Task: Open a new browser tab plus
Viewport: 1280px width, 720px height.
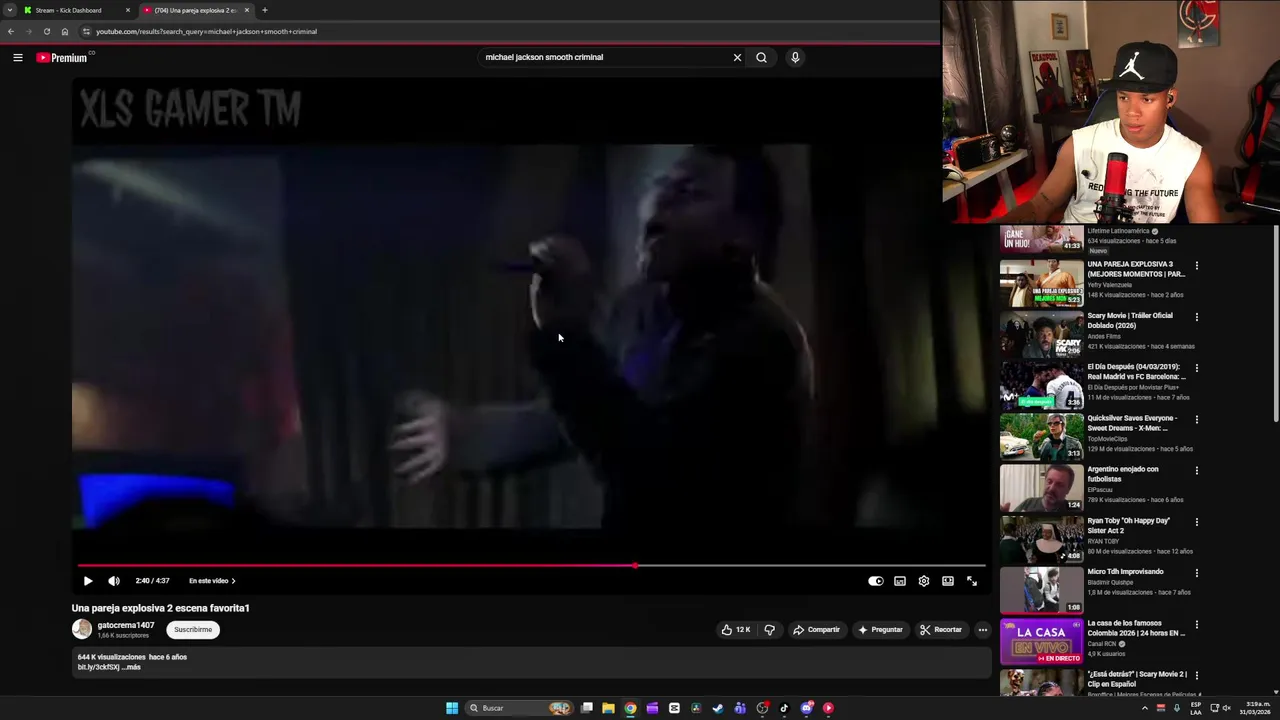Action: tap(264, 10)
